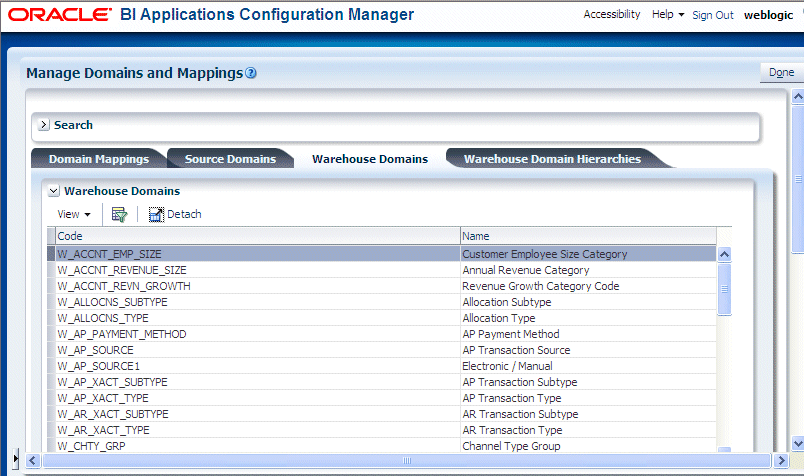Open the Accessibility link
Image resolution: width=804 pixels, height=476 pixels.
pyautogui.click(x=612, y=14)
